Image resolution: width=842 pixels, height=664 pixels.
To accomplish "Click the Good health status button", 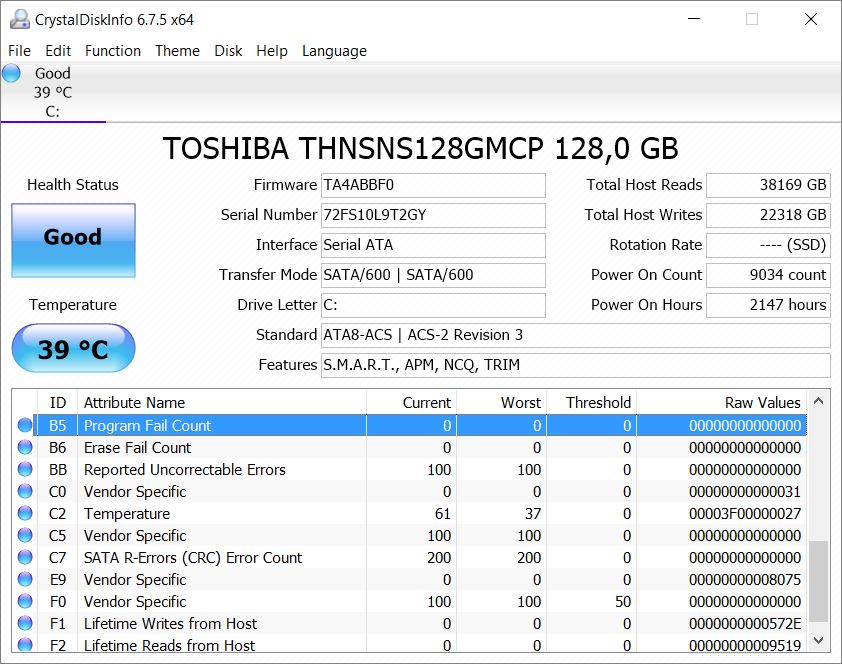I will point(74,240).
